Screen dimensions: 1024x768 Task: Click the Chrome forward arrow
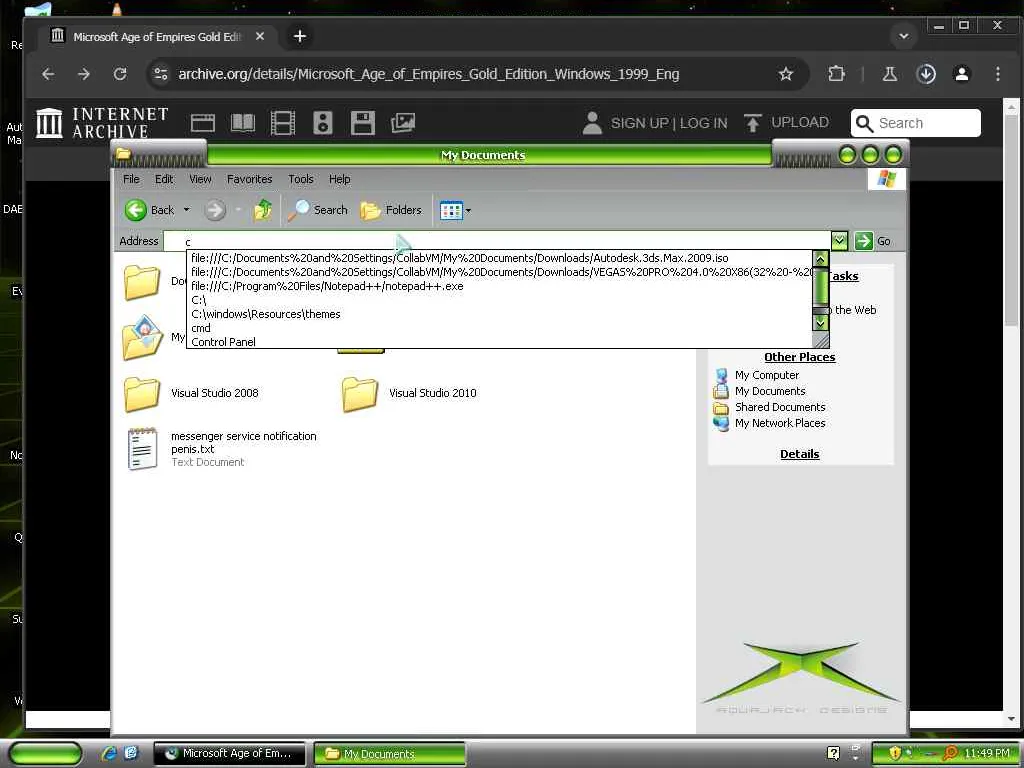pyautogui.click(x=84, y=74)
